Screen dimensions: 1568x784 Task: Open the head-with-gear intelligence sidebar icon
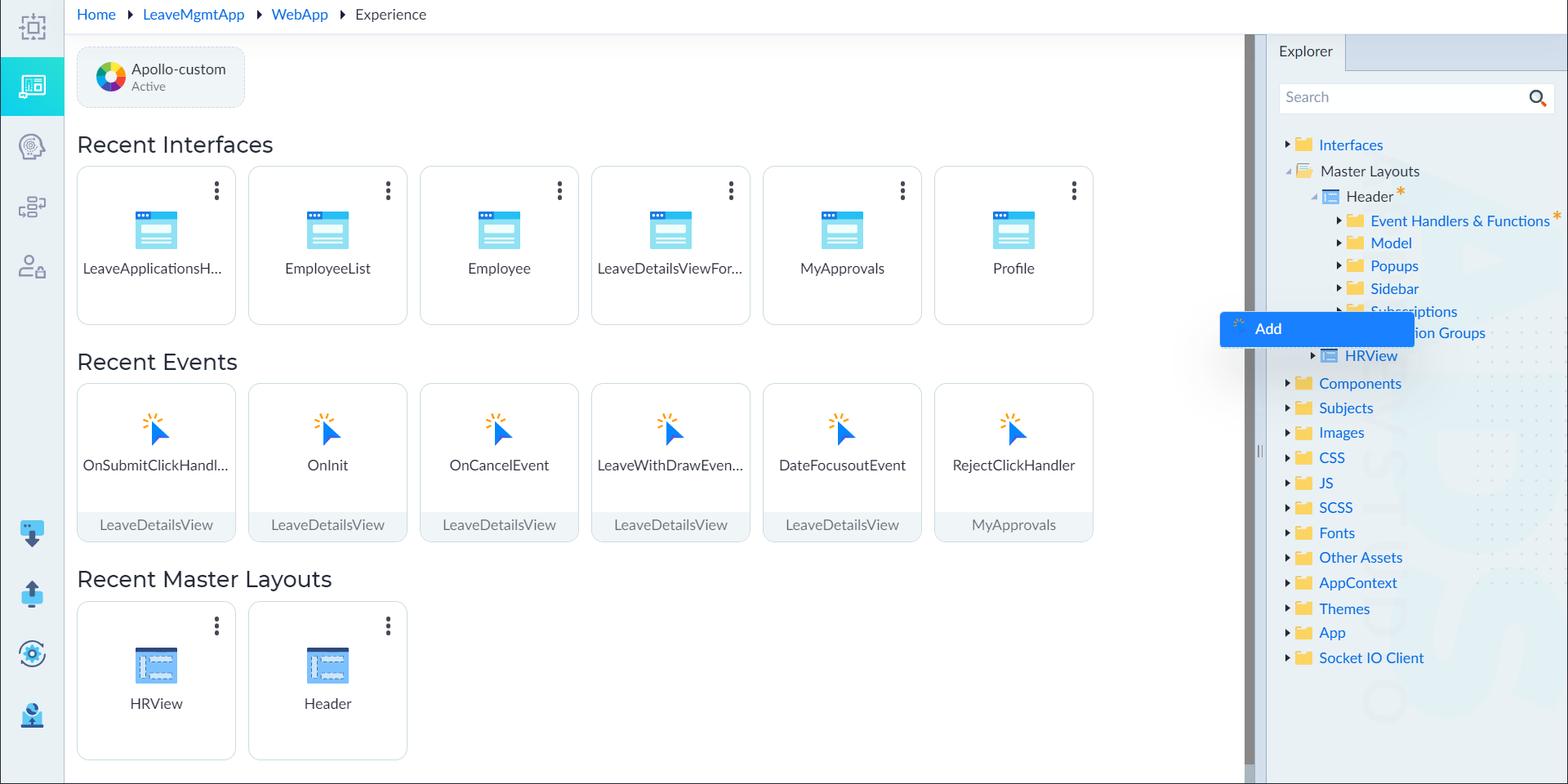32,147
